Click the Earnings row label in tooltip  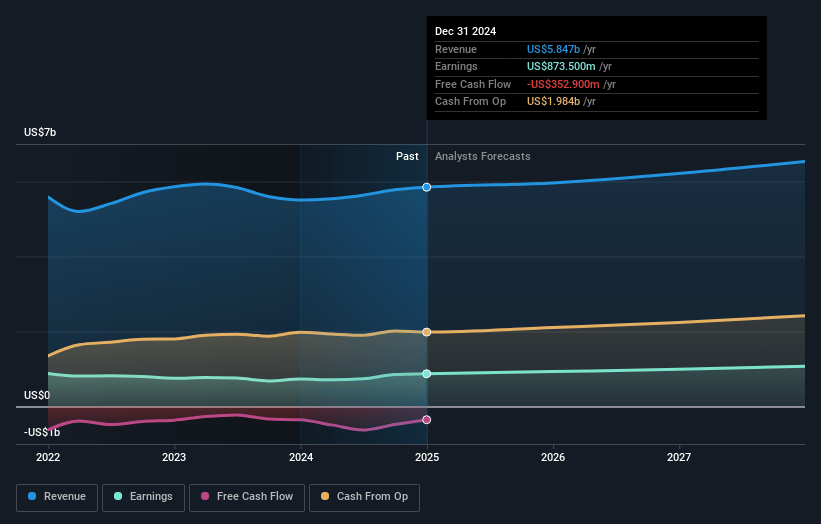click(x=456, y=66)
